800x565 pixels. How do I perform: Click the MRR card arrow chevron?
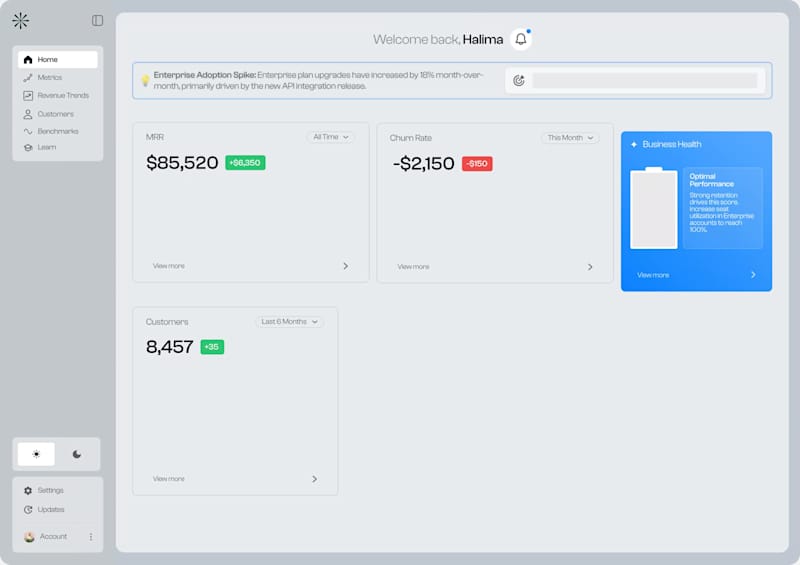click(x=345, y=266)
